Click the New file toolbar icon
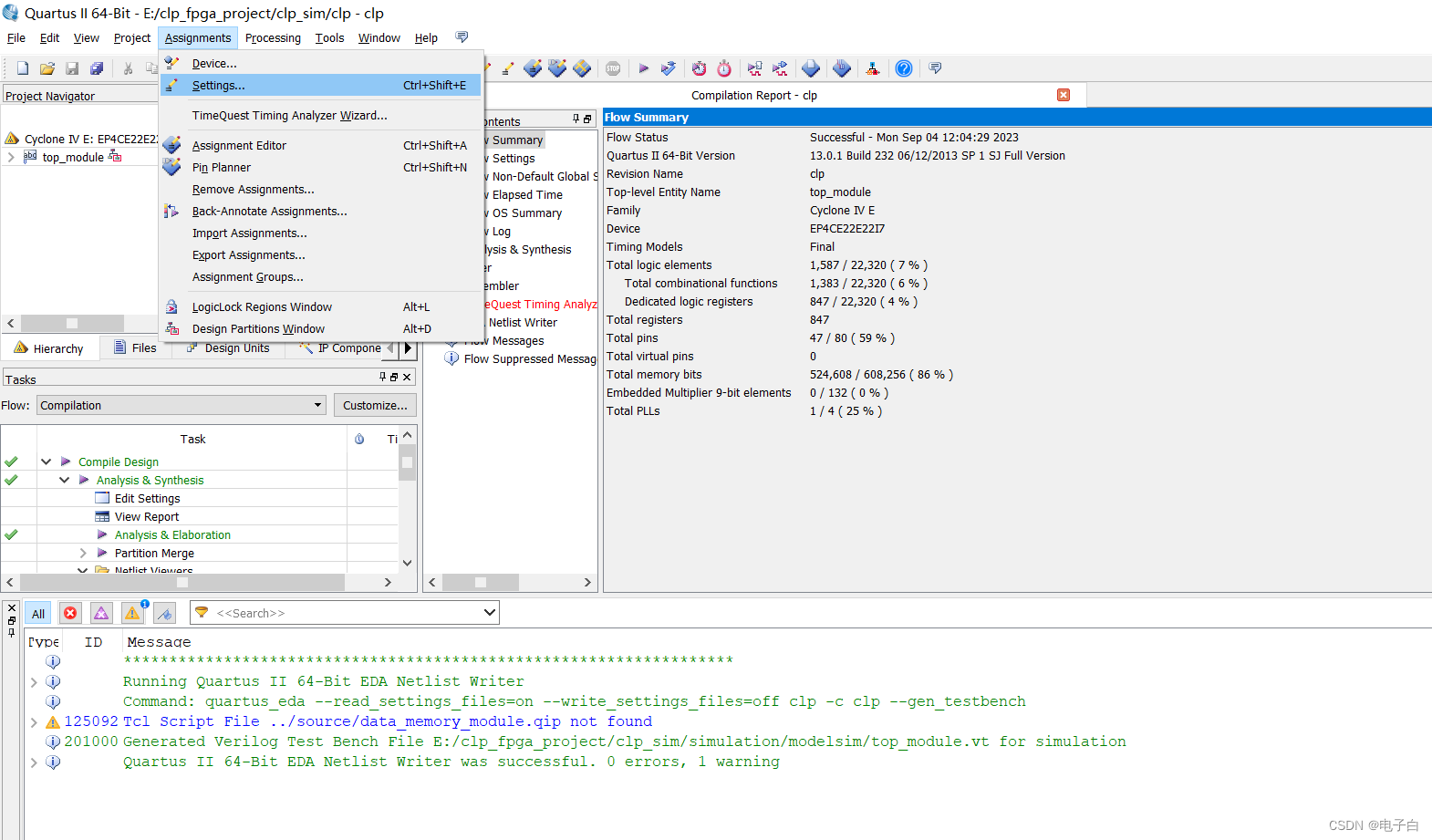1432x840 pixels. (x=23, y=68)
